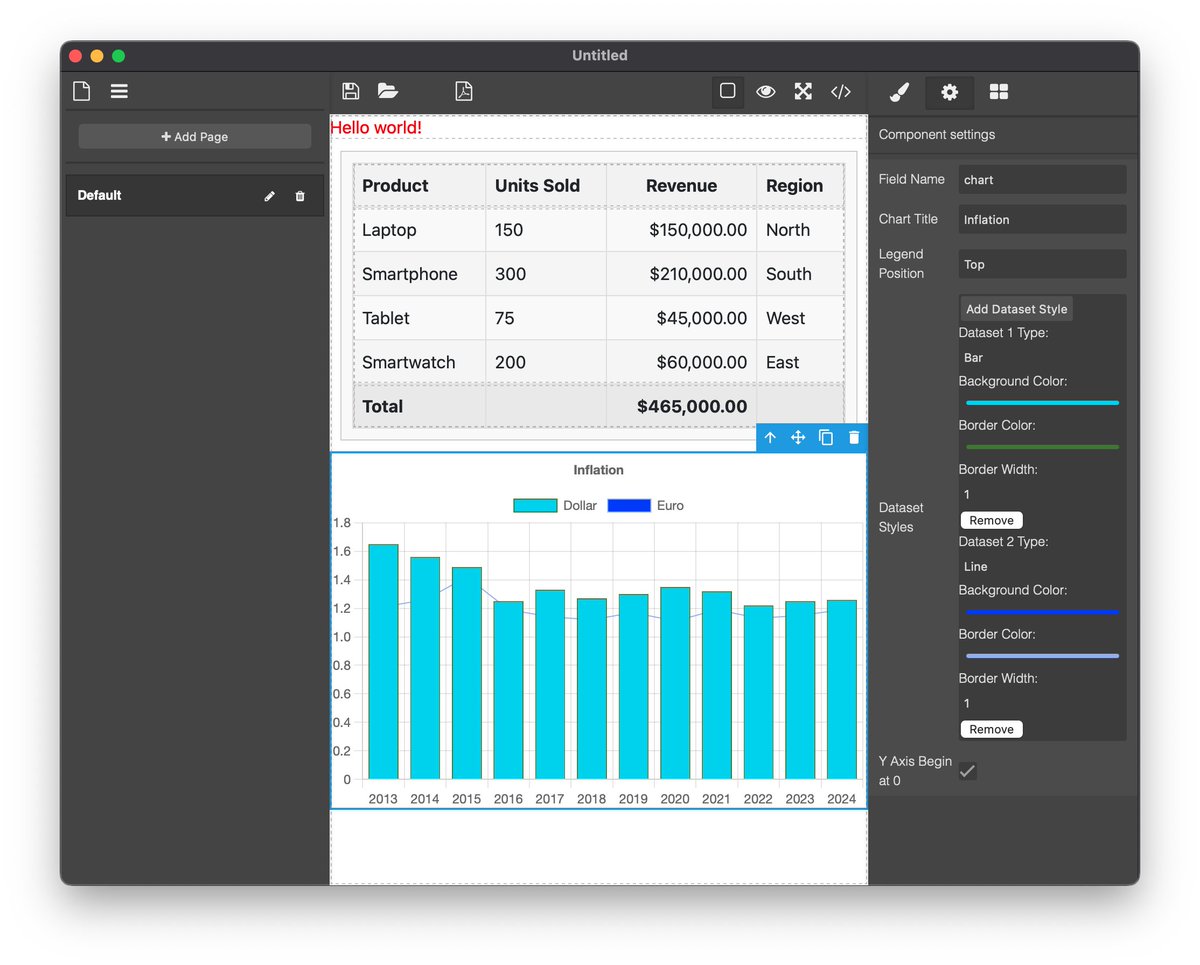Click the Total row label
Image resolution: width=1200 pixels, height=965 pixels.
coord(382,406)
